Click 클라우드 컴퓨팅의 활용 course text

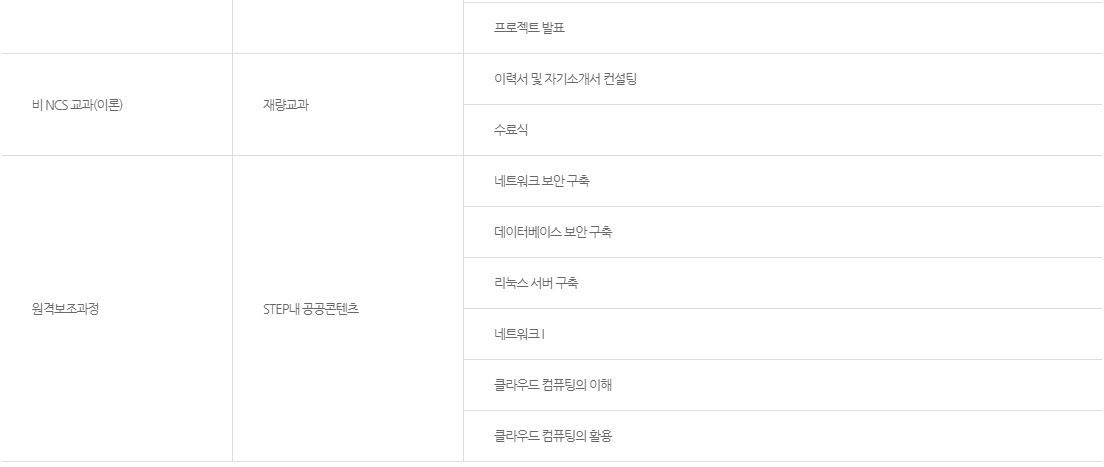[553, 436]
